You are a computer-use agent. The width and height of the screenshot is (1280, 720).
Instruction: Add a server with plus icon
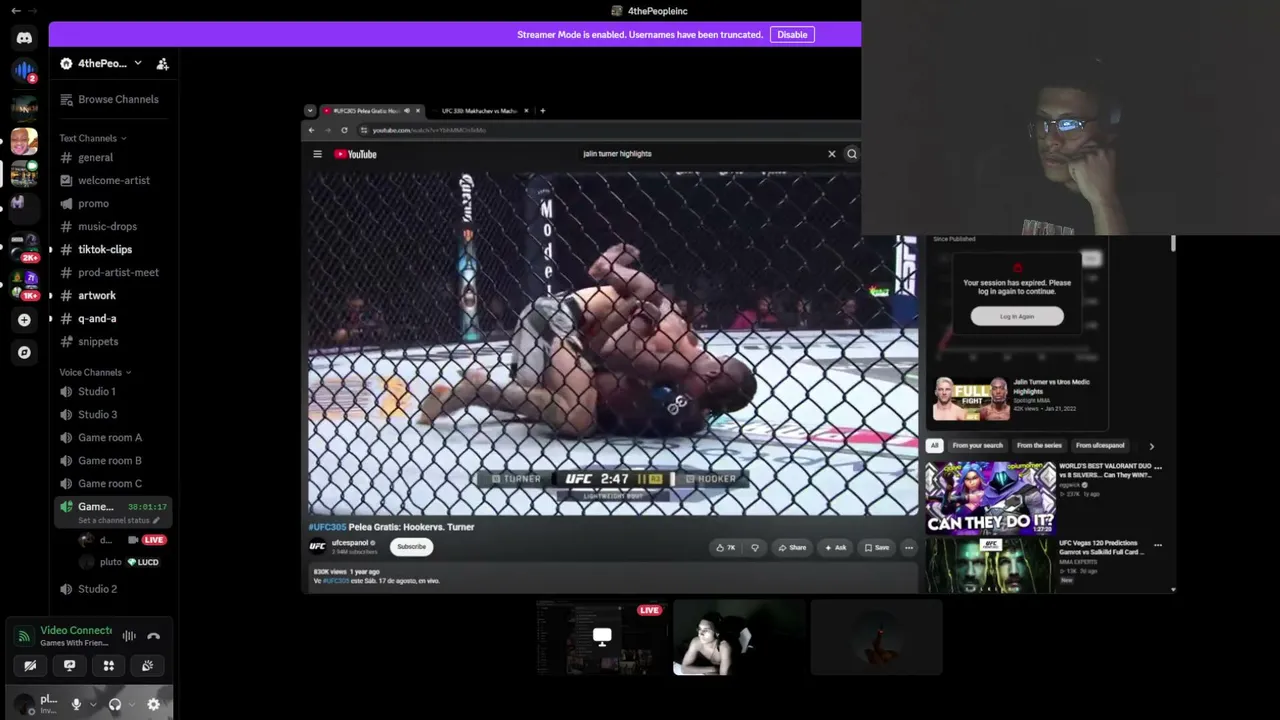24,320
